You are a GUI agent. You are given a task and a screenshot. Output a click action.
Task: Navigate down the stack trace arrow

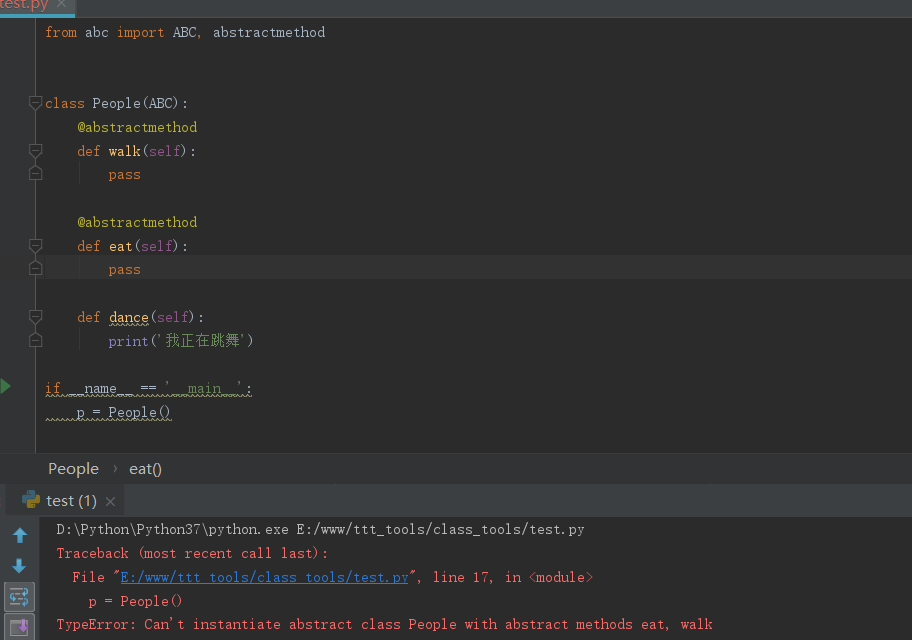(19, 566)
